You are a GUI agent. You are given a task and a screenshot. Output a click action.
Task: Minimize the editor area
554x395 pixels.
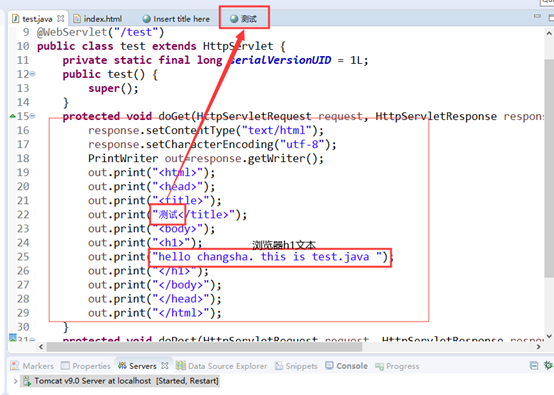pos(537,16)
